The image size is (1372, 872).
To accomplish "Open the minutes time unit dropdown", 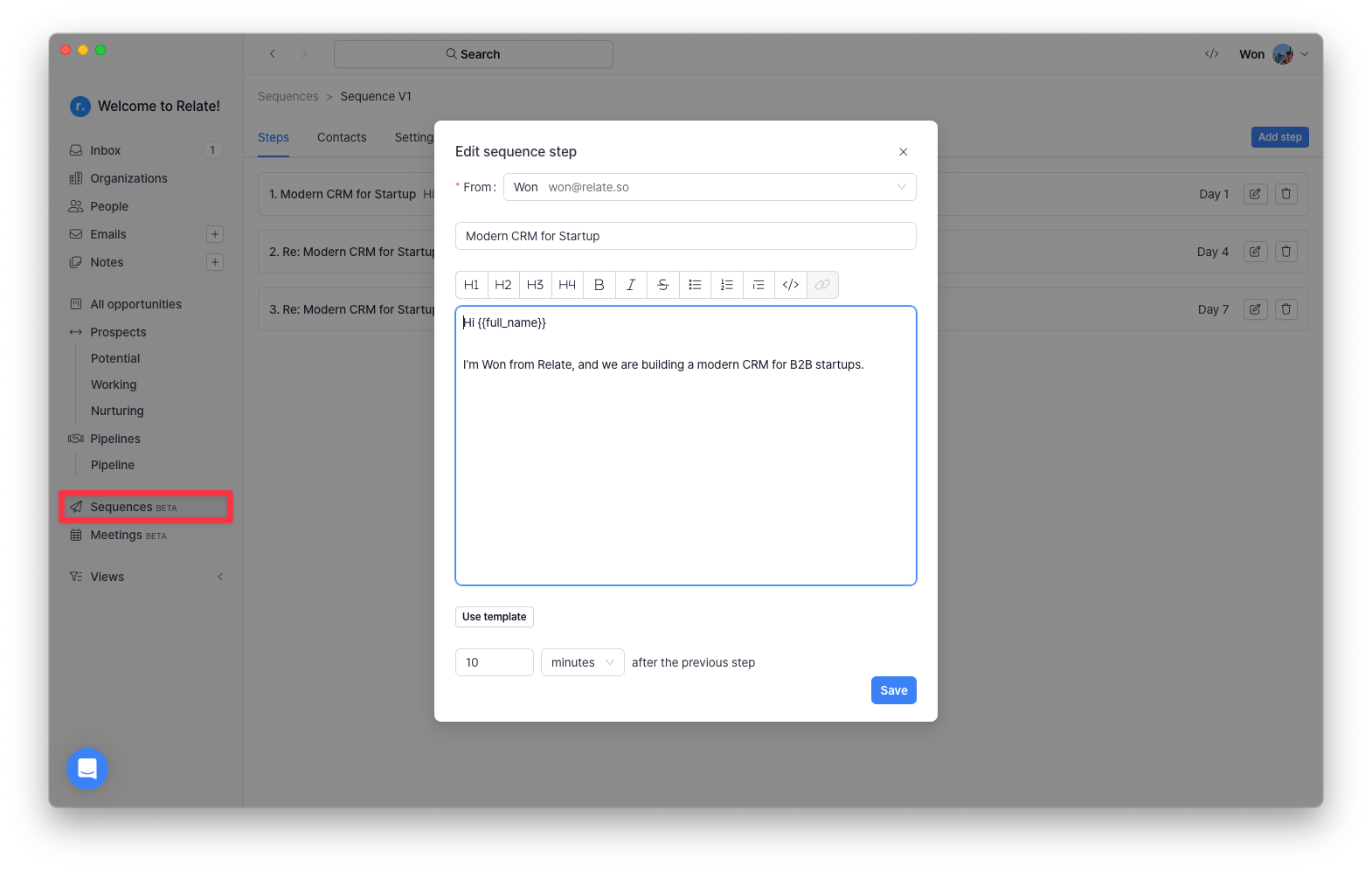I will click(x=583, y=662).
